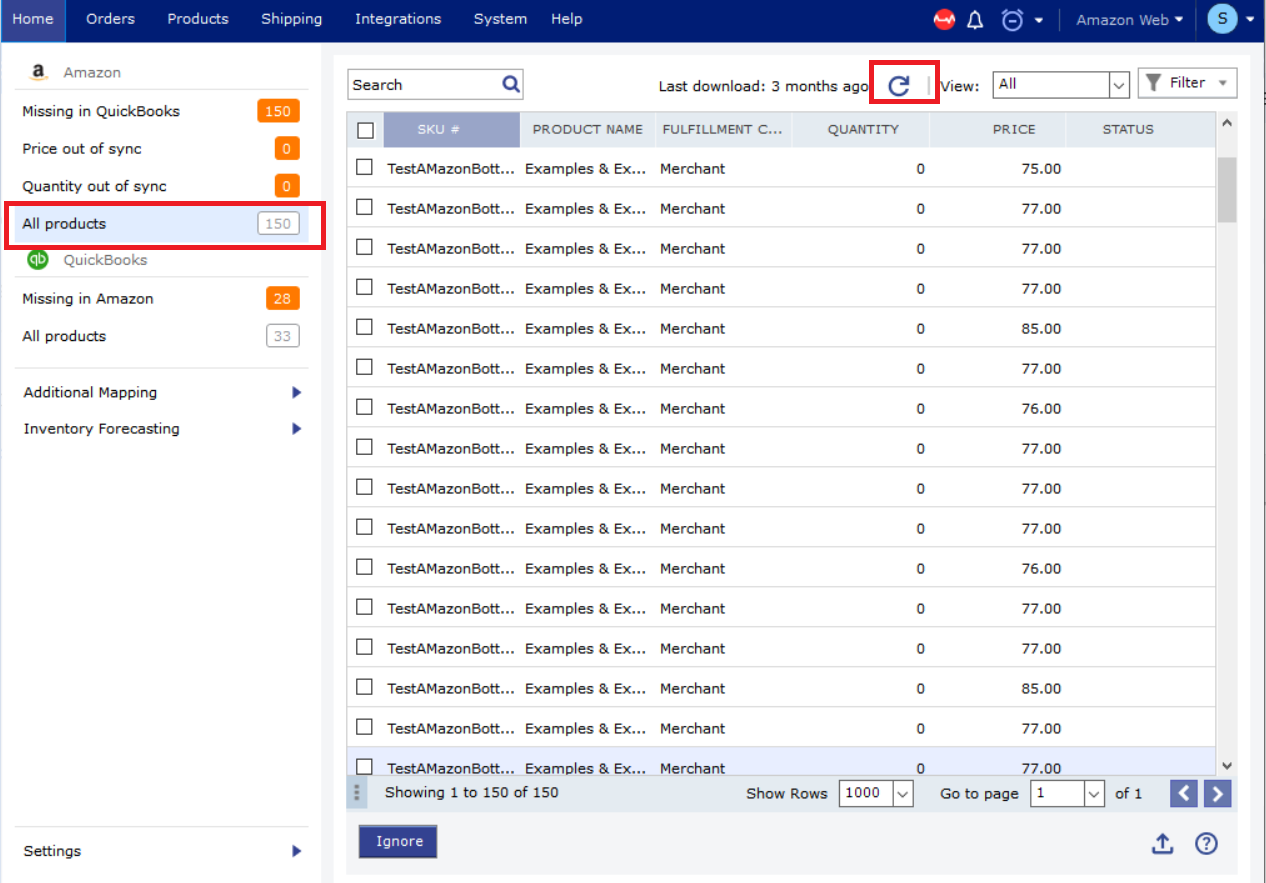Image resolution: width=1266 pixels, height=883 pixels.
Task: Click the search magnifier icon
Action: pos(510,85)
